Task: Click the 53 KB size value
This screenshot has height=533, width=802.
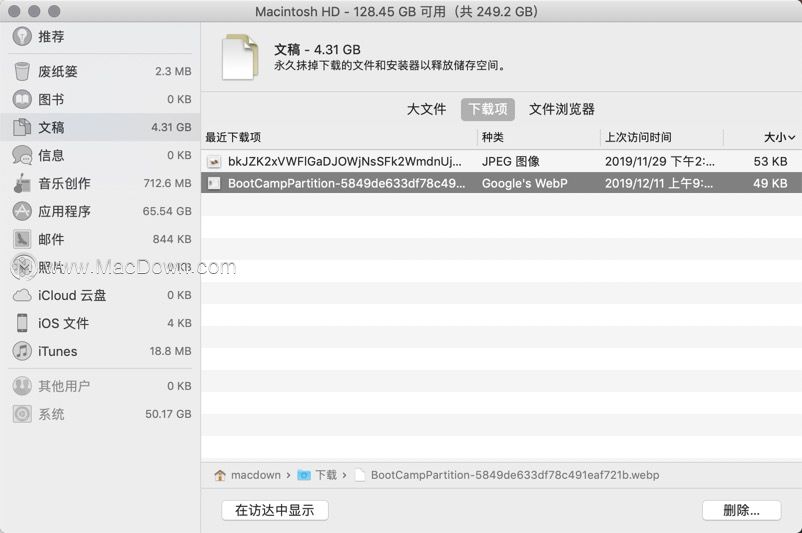Action: pyautogui.click(x=770, y=162)
